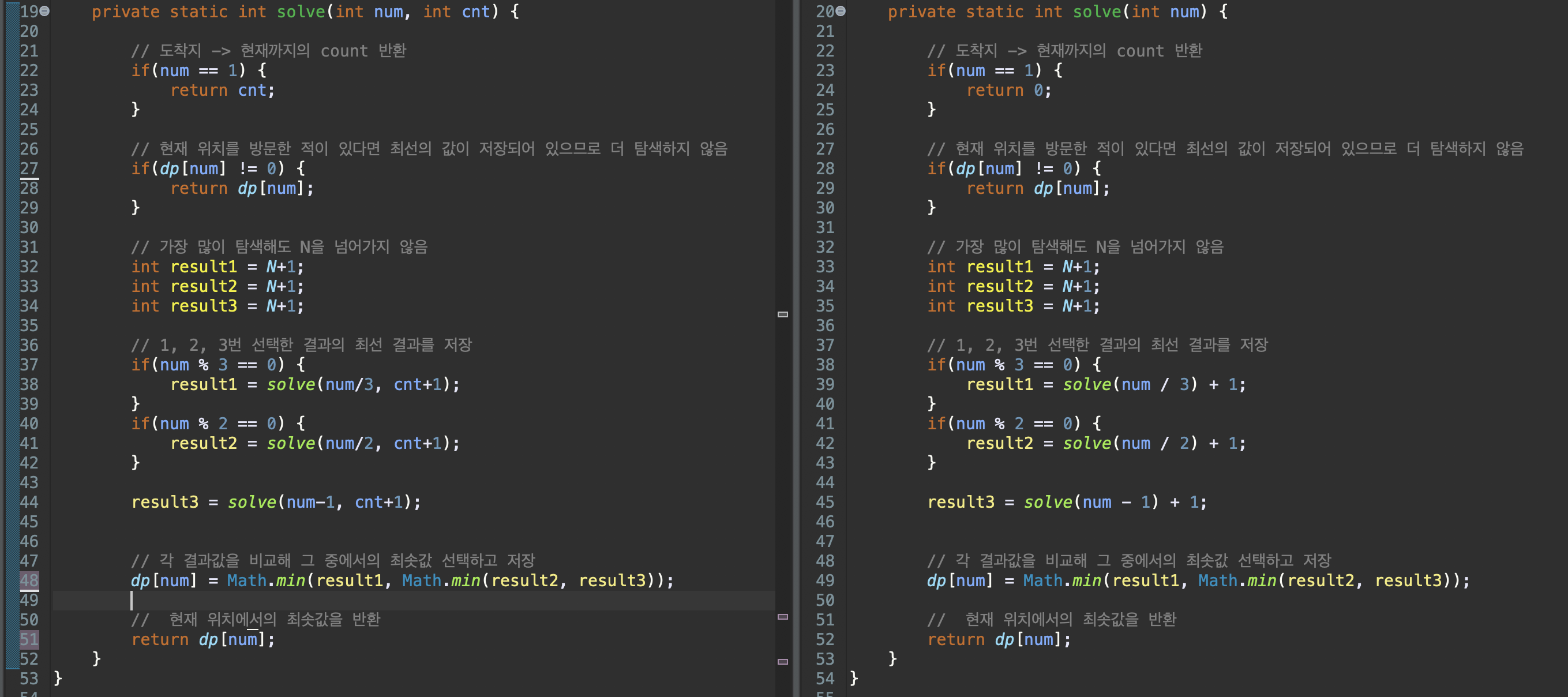
Task: Place cursor on 'return 0;' in right editor
Action: (x=1008, y=90)
